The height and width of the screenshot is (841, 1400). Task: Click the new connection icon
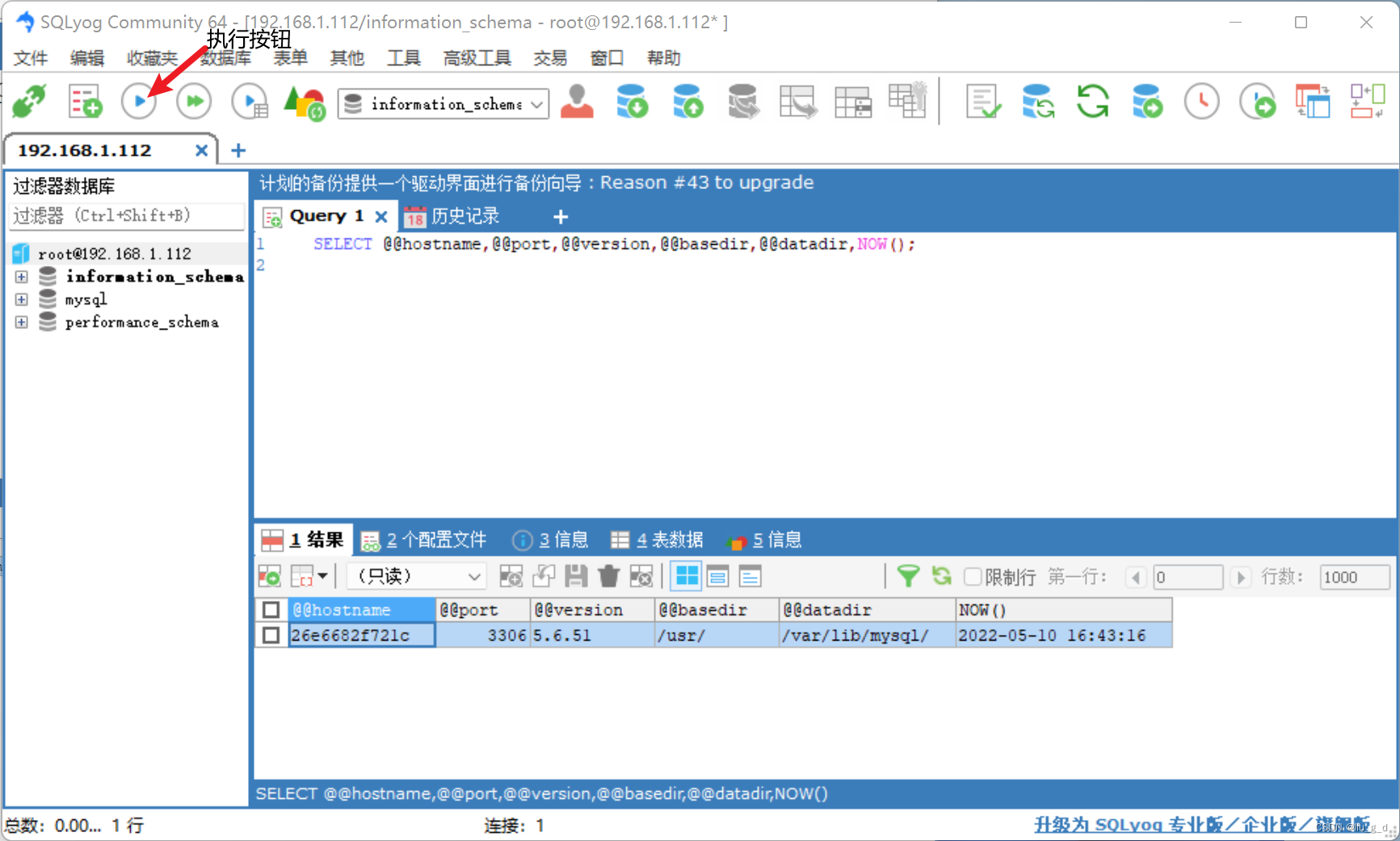[x=30, y=102]
